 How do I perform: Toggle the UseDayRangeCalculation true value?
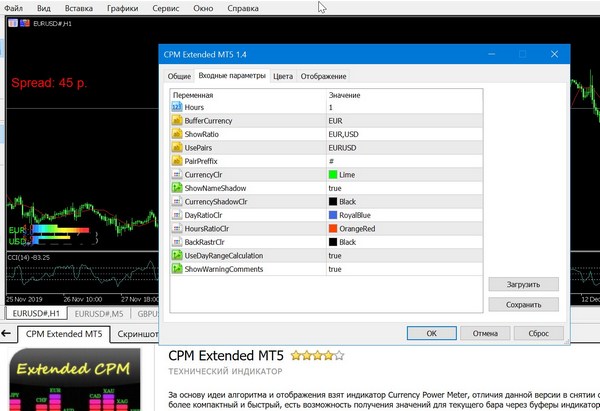404,255
